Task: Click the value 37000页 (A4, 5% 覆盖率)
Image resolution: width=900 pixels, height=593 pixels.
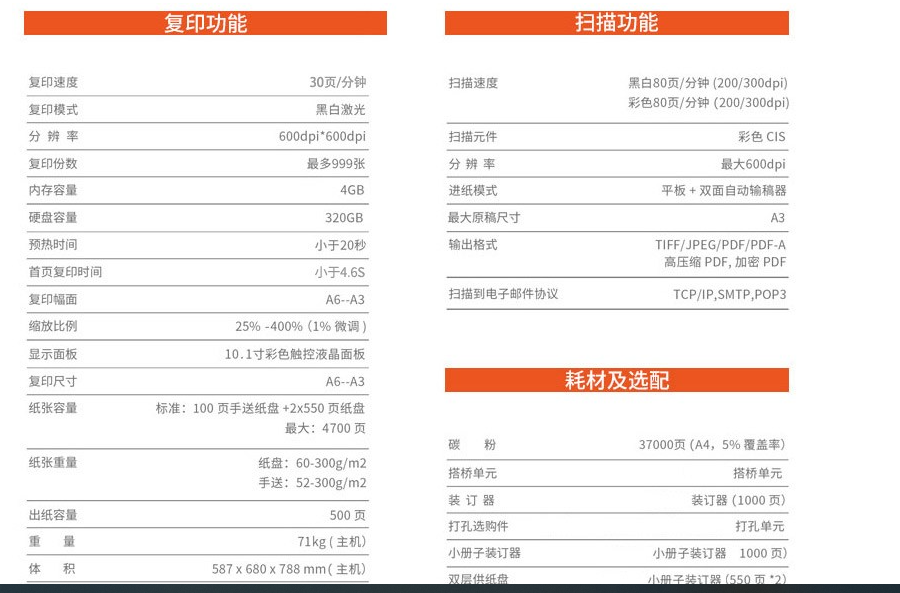Action: click(x=712, y=444)
